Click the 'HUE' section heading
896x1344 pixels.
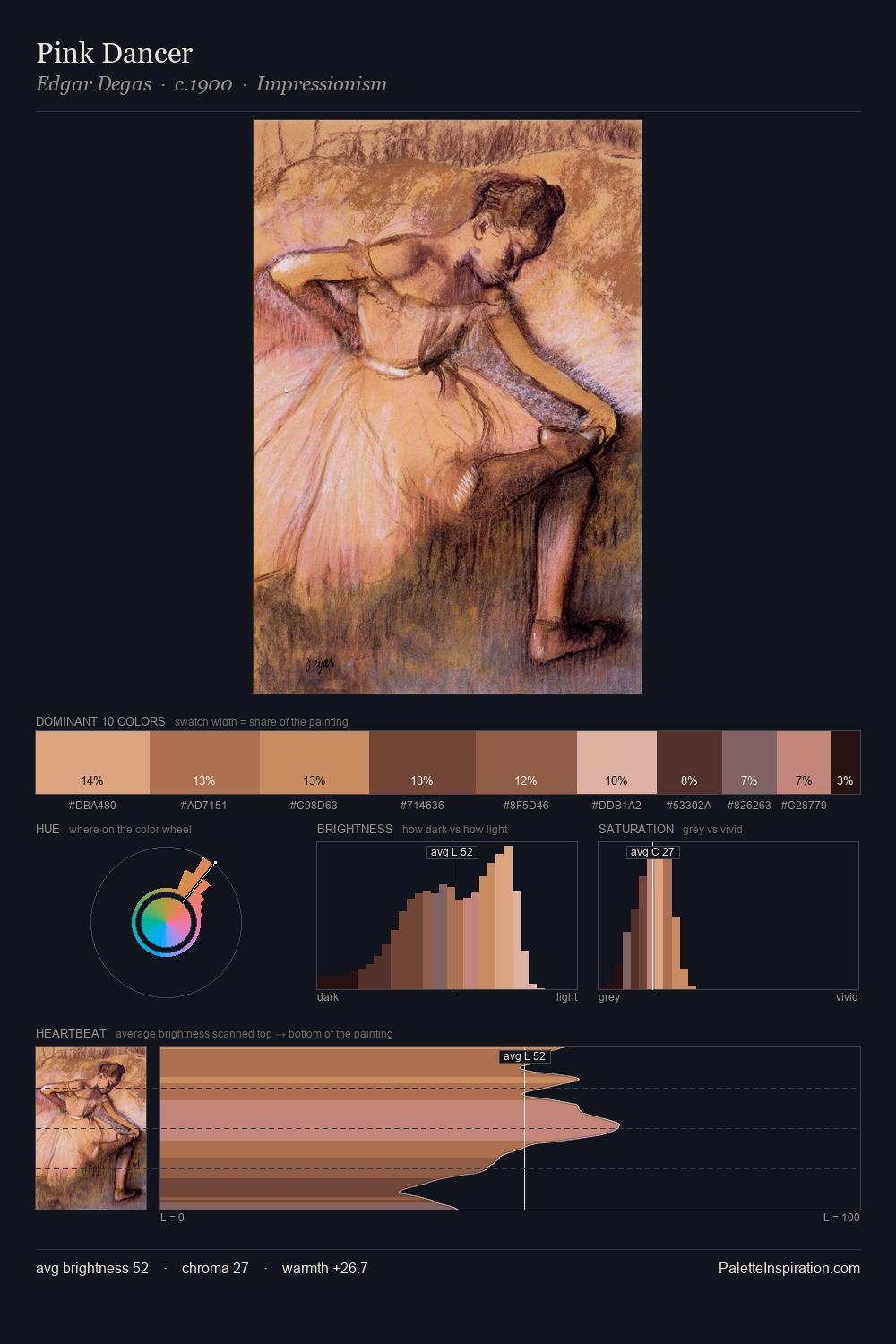47,829
